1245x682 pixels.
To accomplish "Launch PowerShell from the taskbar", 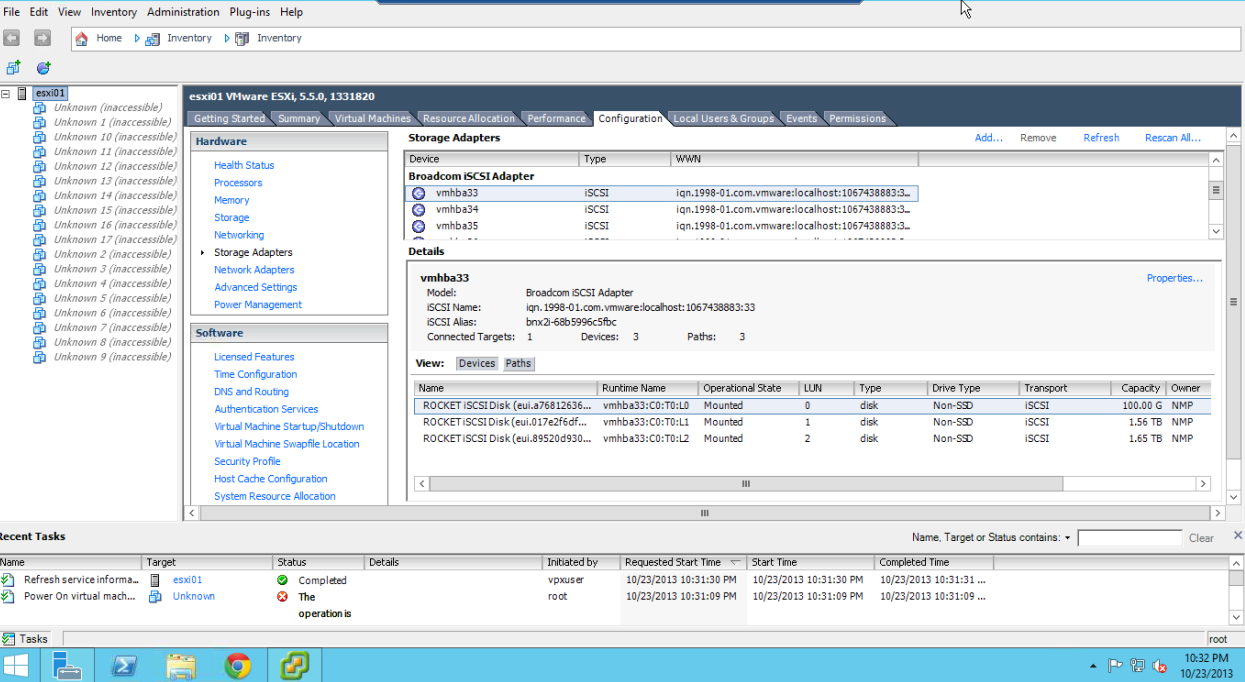I will click(124, 666).
